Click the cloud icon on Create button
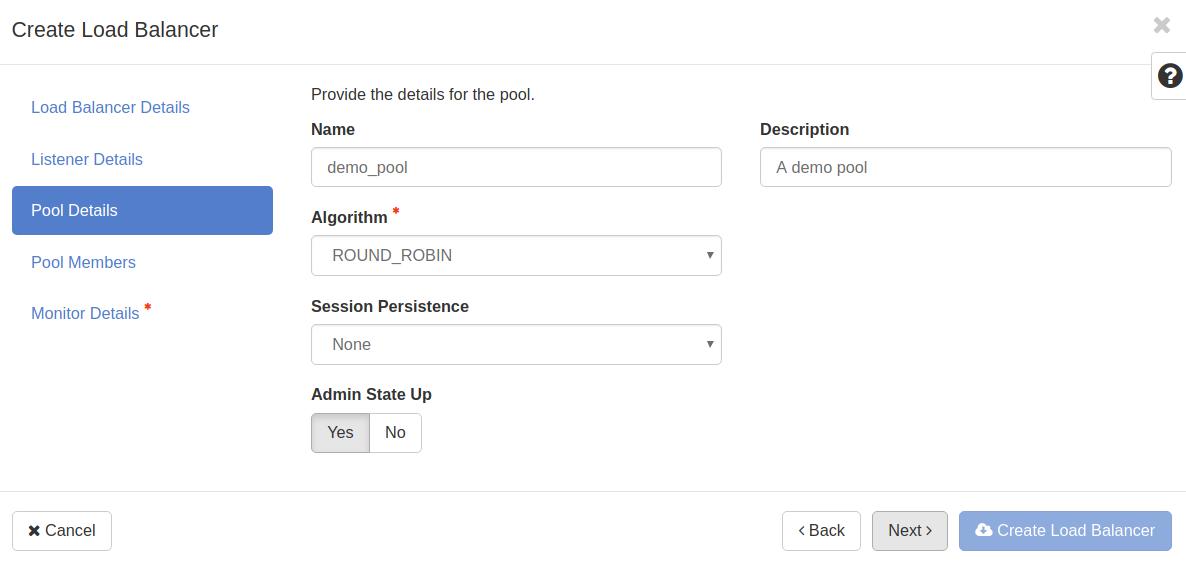The image size is (1186, 563). (984, 530)
